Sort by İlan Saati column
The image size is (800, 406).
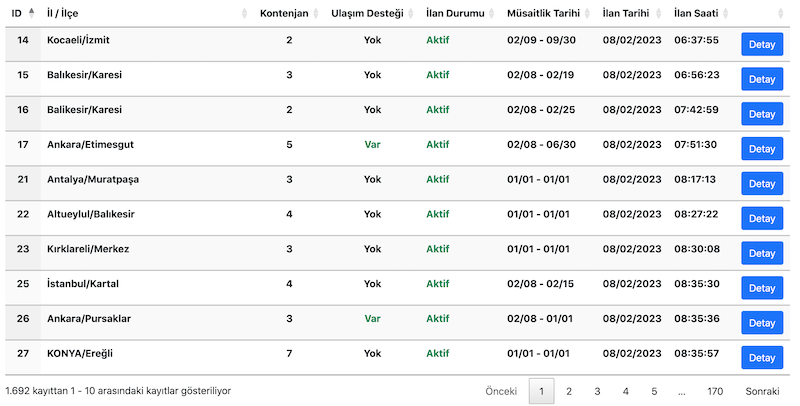(x=695, y=13)
